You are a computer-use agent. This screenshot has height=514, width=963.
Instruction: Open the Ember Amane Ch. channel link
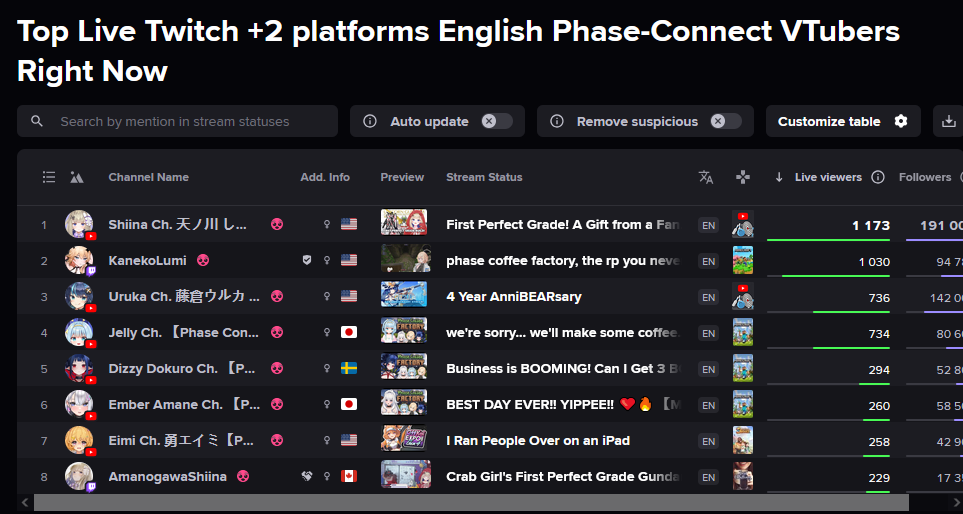184,404
